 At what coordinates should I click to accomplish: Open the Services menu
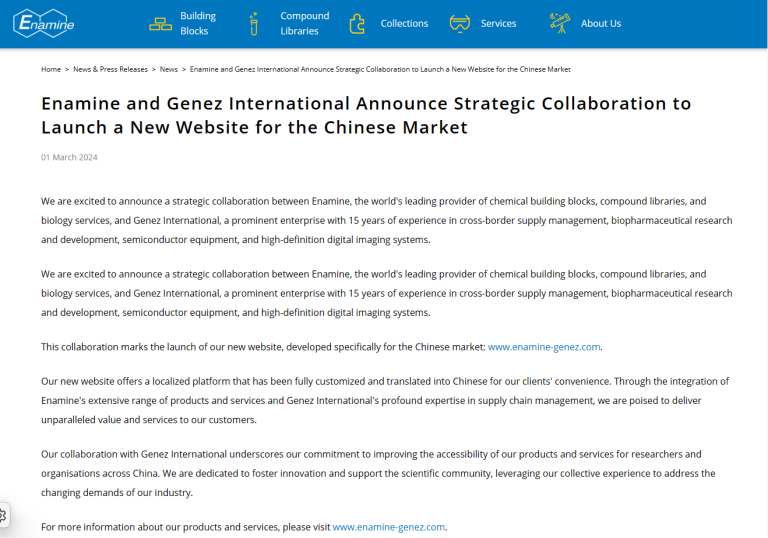pos(498,24)
